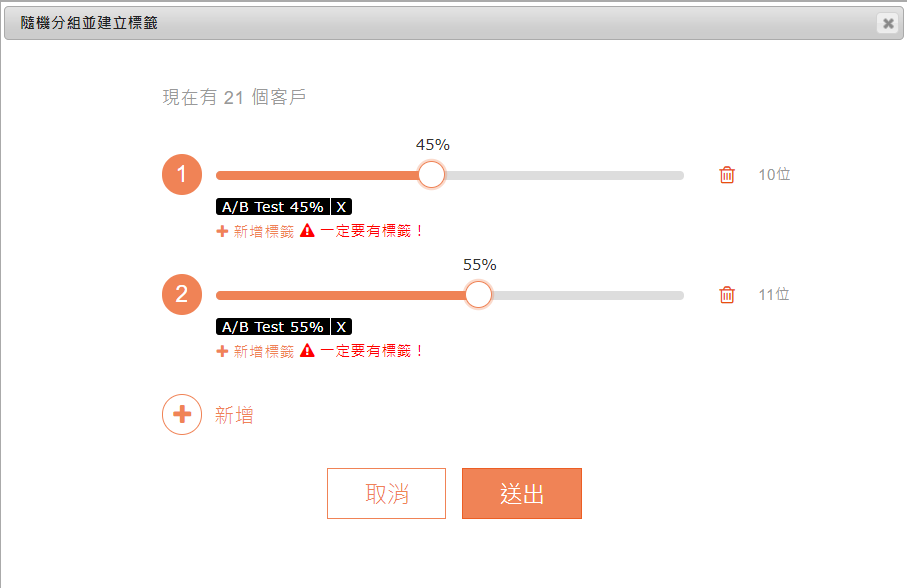The image size is (907, 588).
Task: Click the group 2 number badge
Action: [182, 295]
